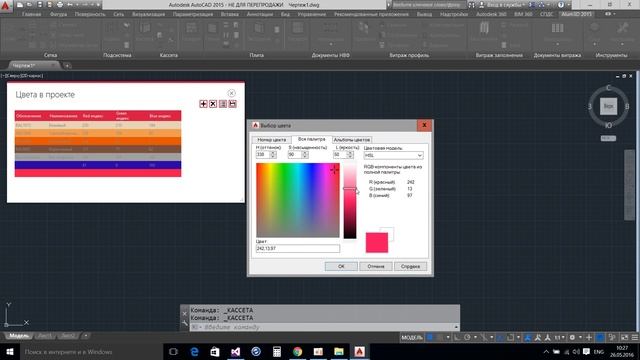
Task: Open the Вид ribbon tab
Action: coord(285,14)
